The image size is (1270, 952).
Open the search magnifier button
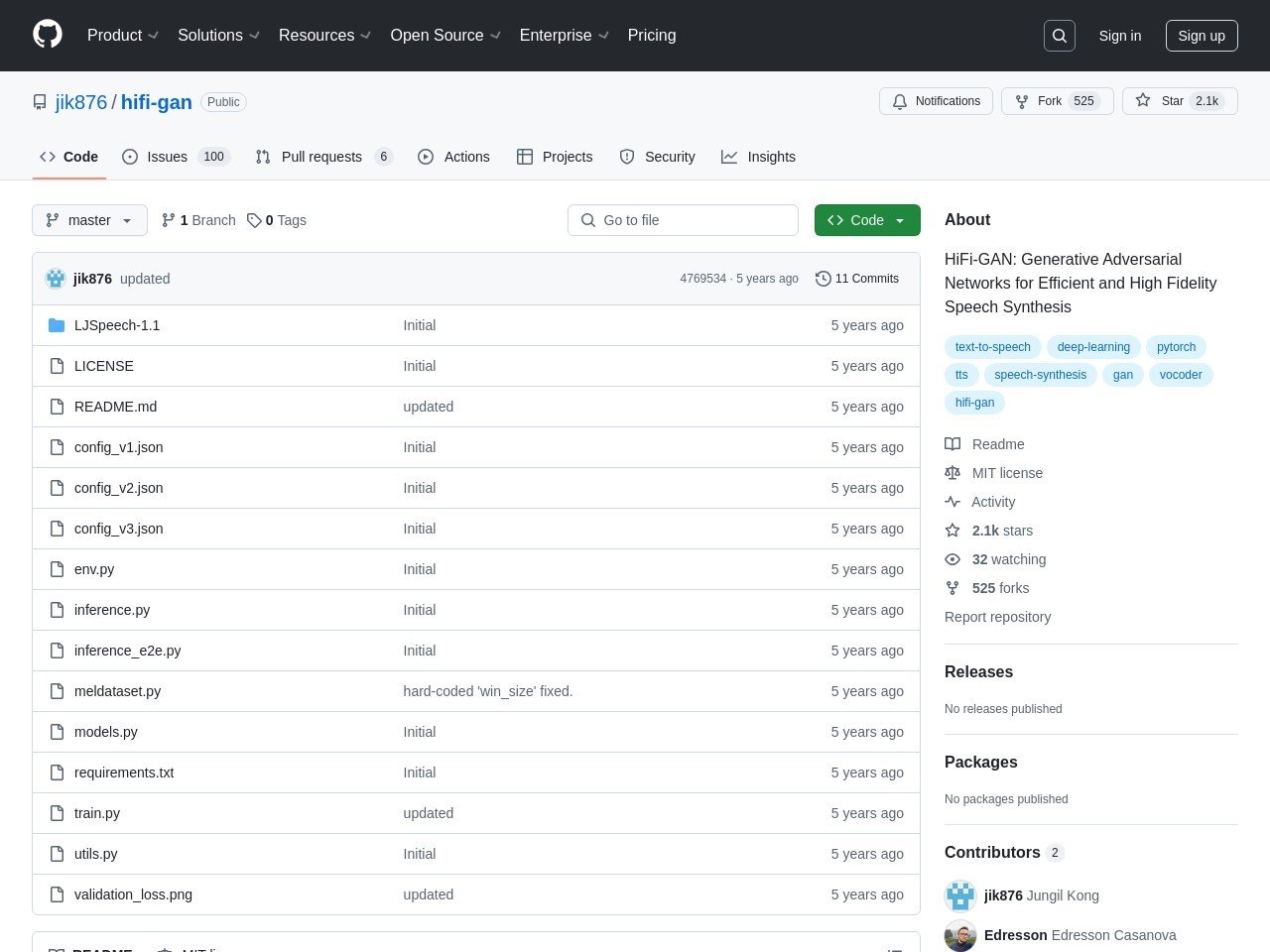tap(1060, 36)
